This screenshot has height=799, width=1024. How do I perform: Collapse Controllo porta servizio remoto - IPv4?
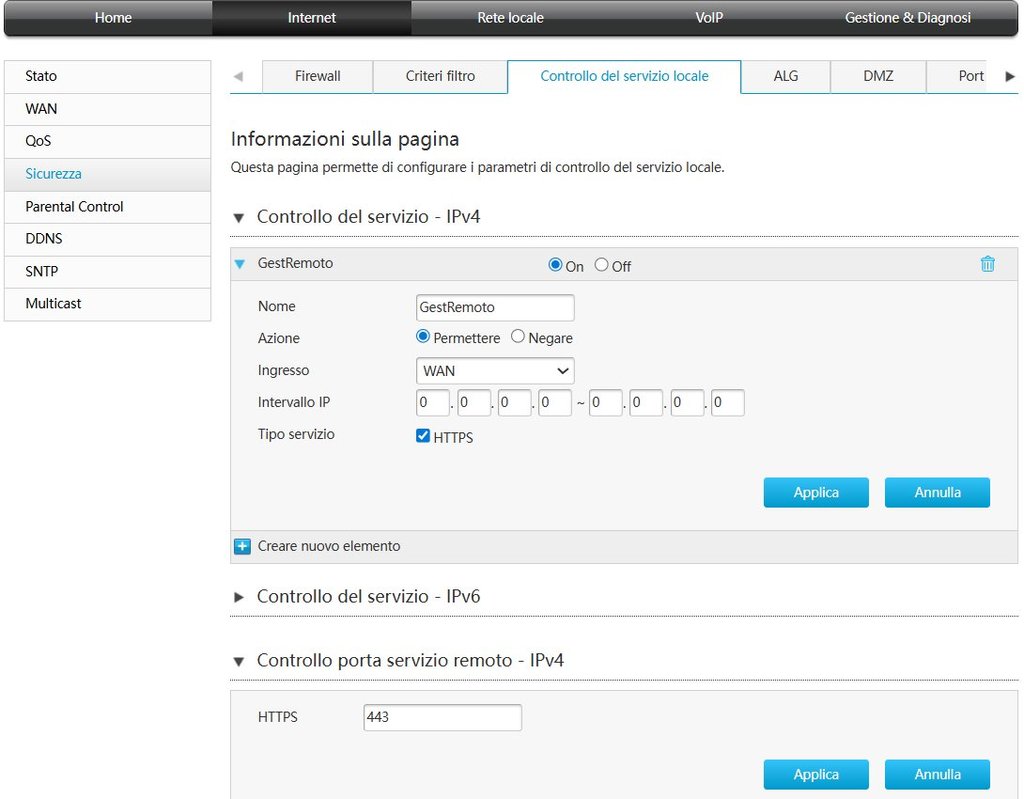(x=239, y=661)
